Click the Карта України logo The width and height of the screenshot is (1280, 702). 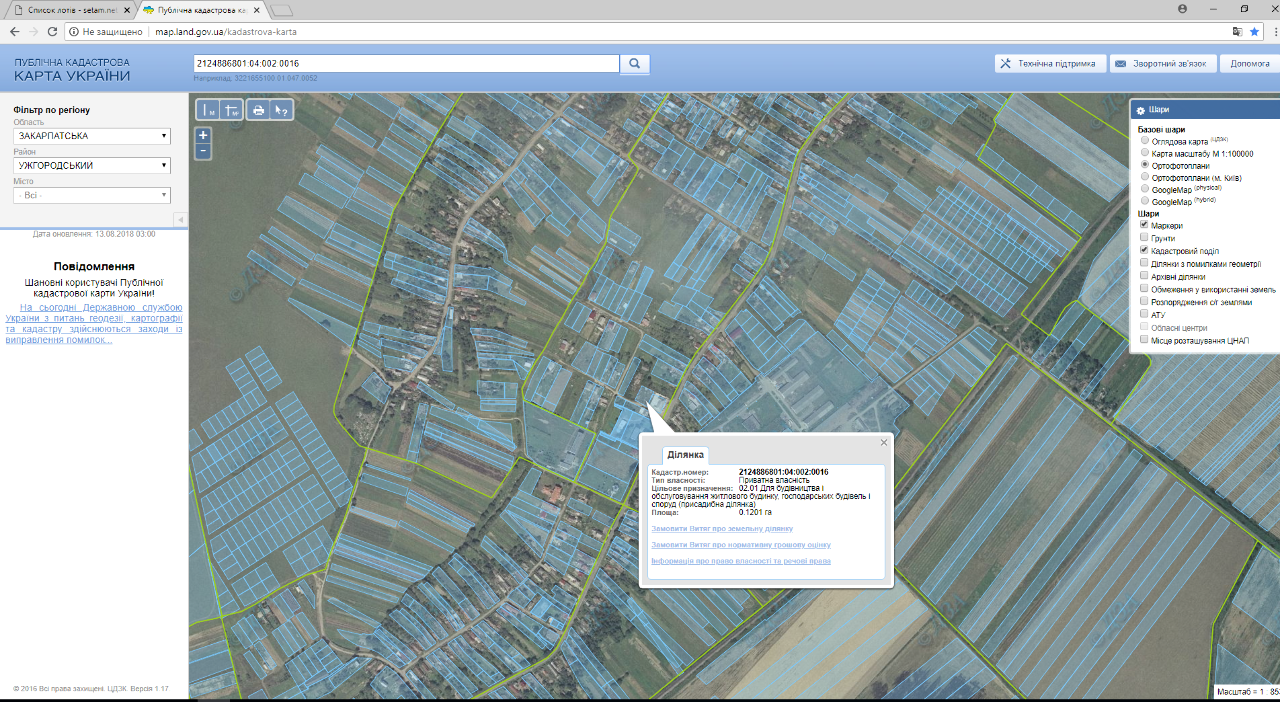[72, 69]
